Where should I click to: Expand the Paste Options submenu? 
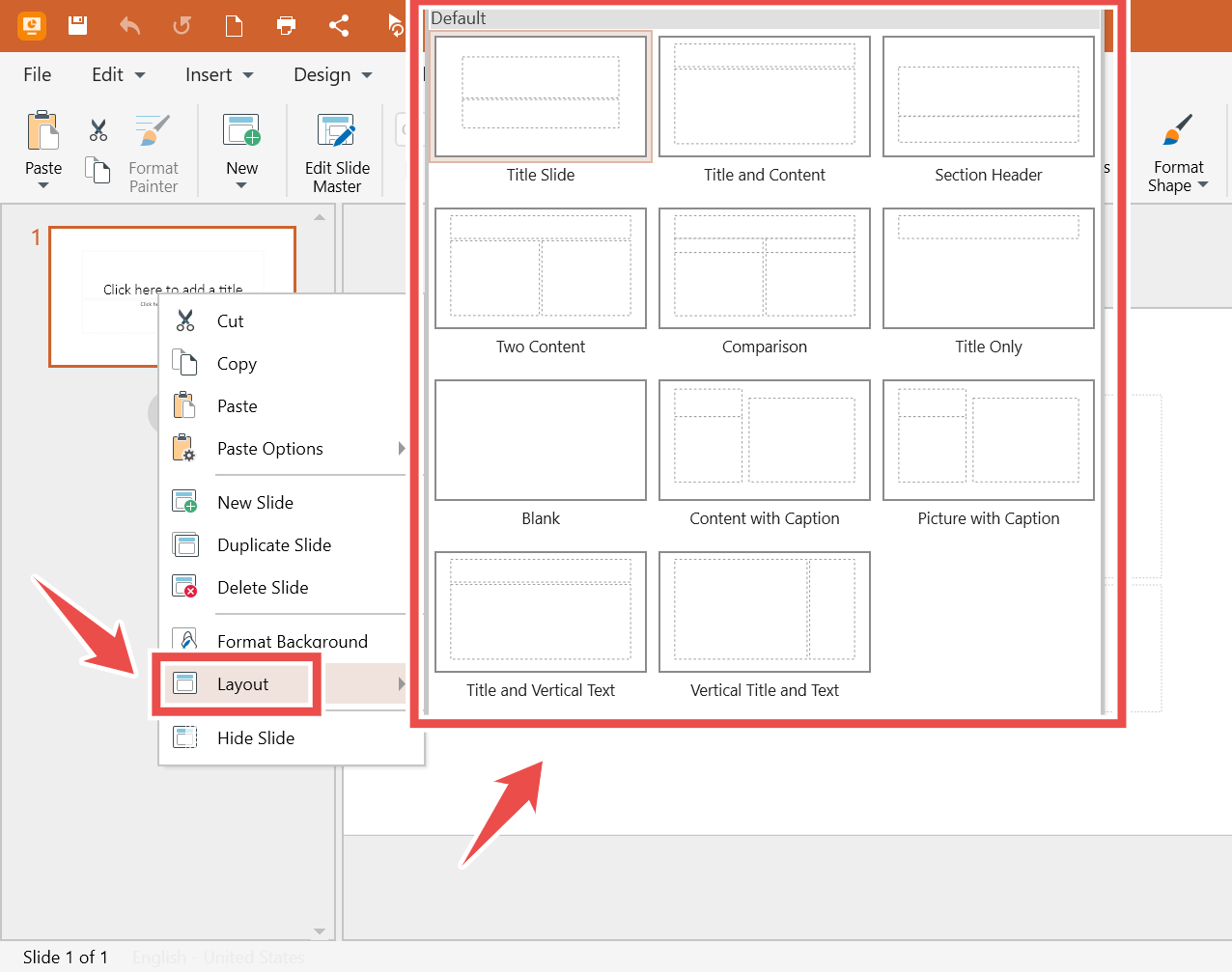click(x=402, y=448)
